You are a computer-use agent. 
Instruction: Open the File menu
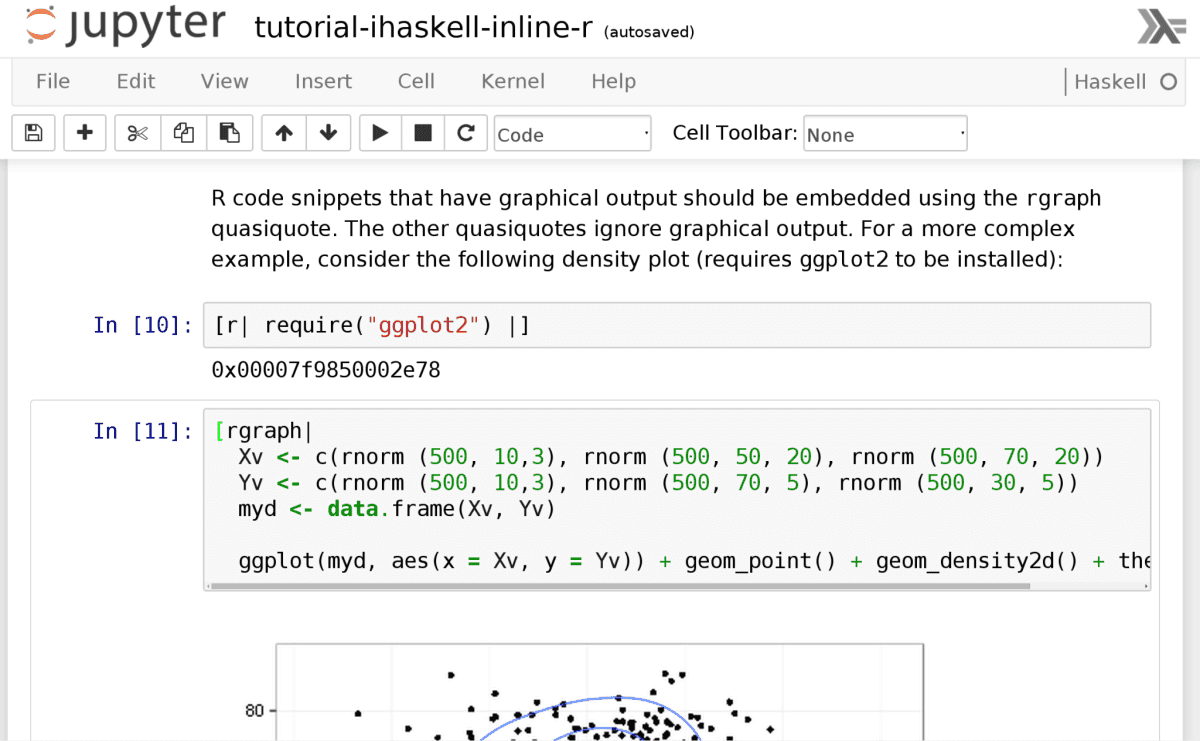[53, 82]
